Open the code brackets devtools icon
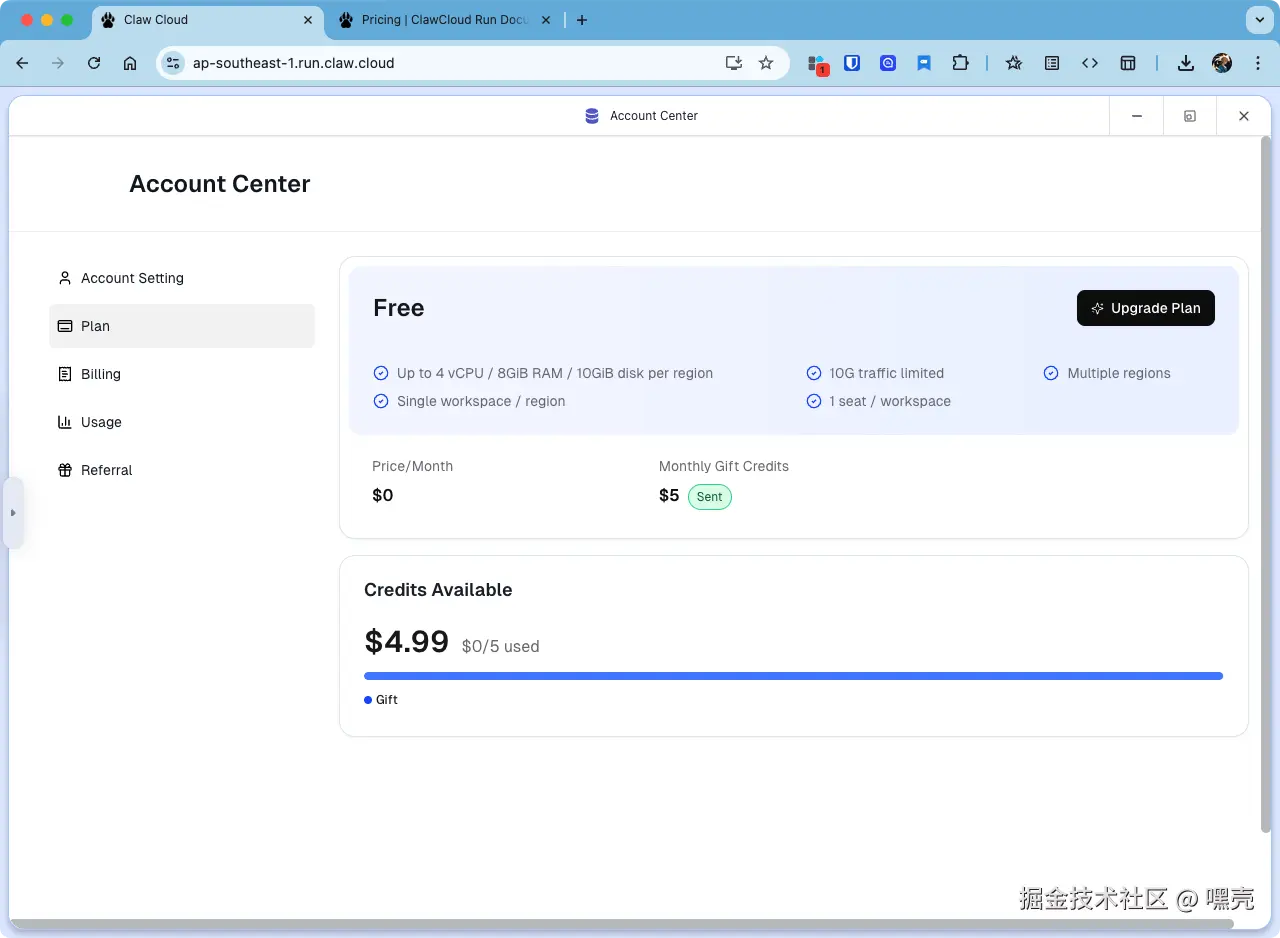Viewport: 1280px width, 938px height. (1090, 63)
